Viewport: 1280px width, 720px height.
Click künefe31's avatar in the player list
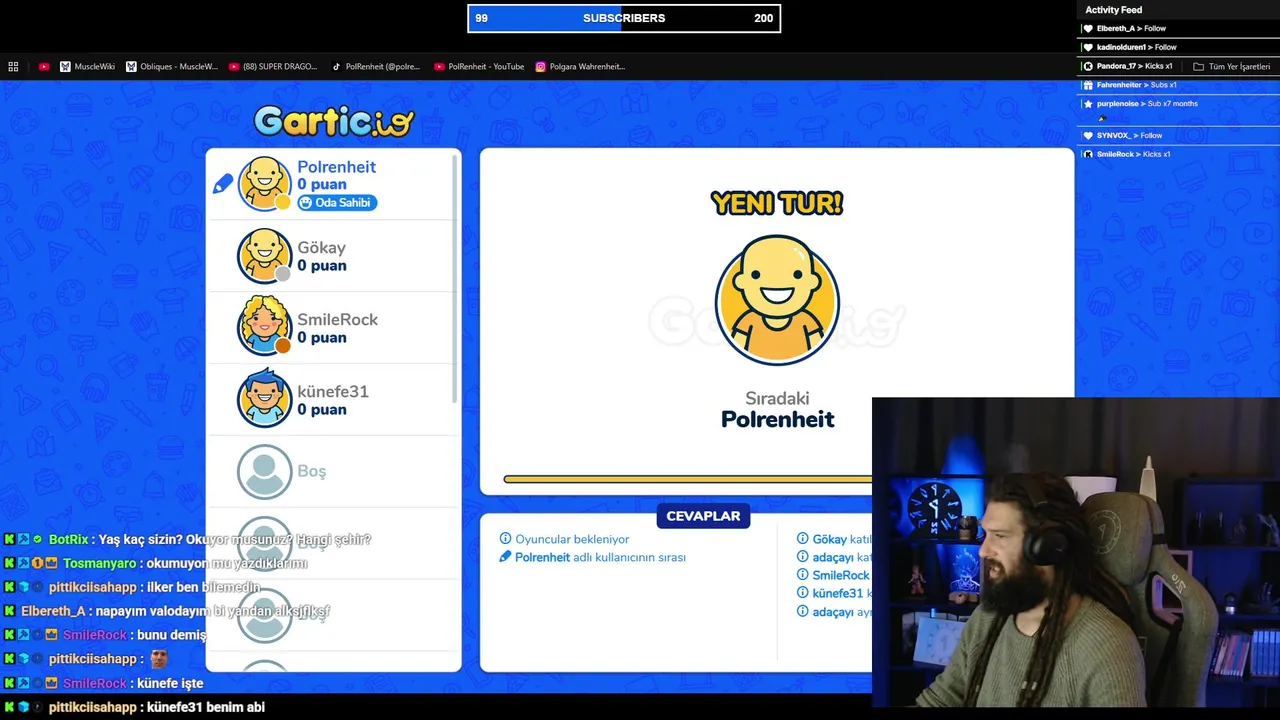[265, 399]
